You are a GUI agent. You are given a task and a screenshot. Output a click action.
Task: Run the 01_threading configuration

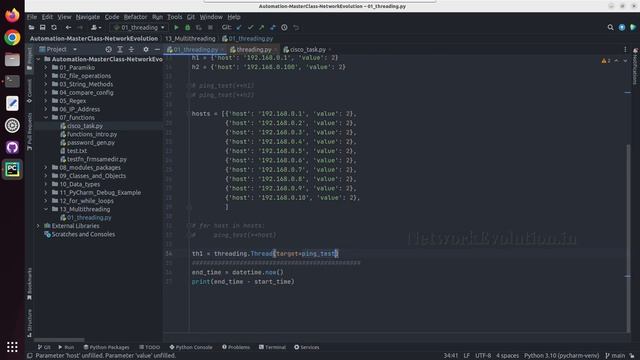pos(176,27)
